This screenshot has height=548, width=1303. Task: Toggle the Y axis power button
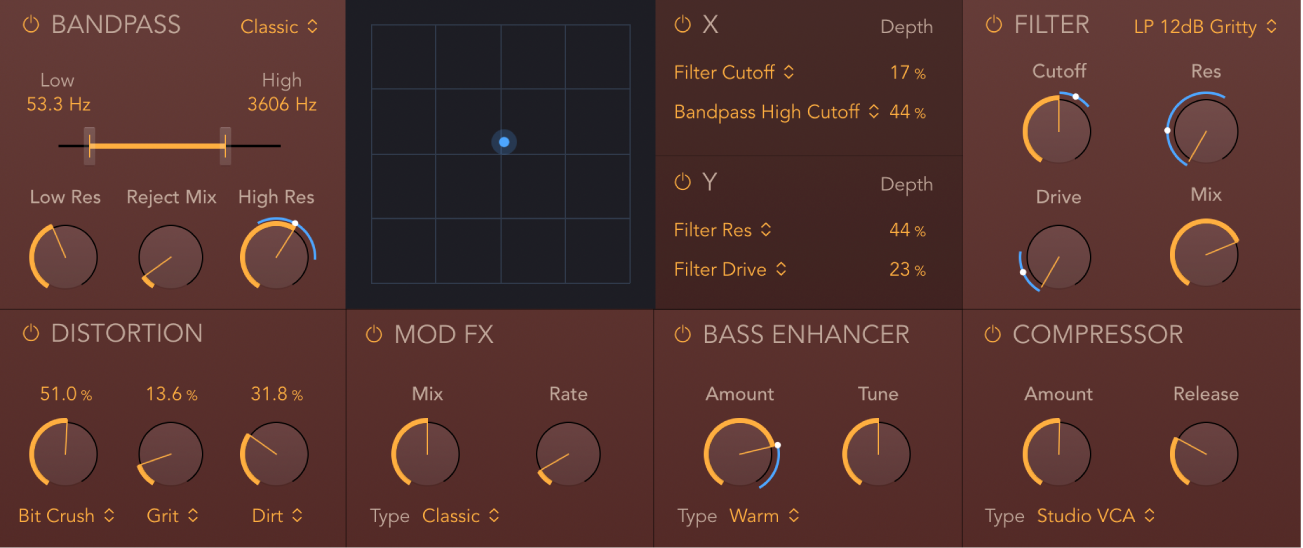tap(682, 182)
